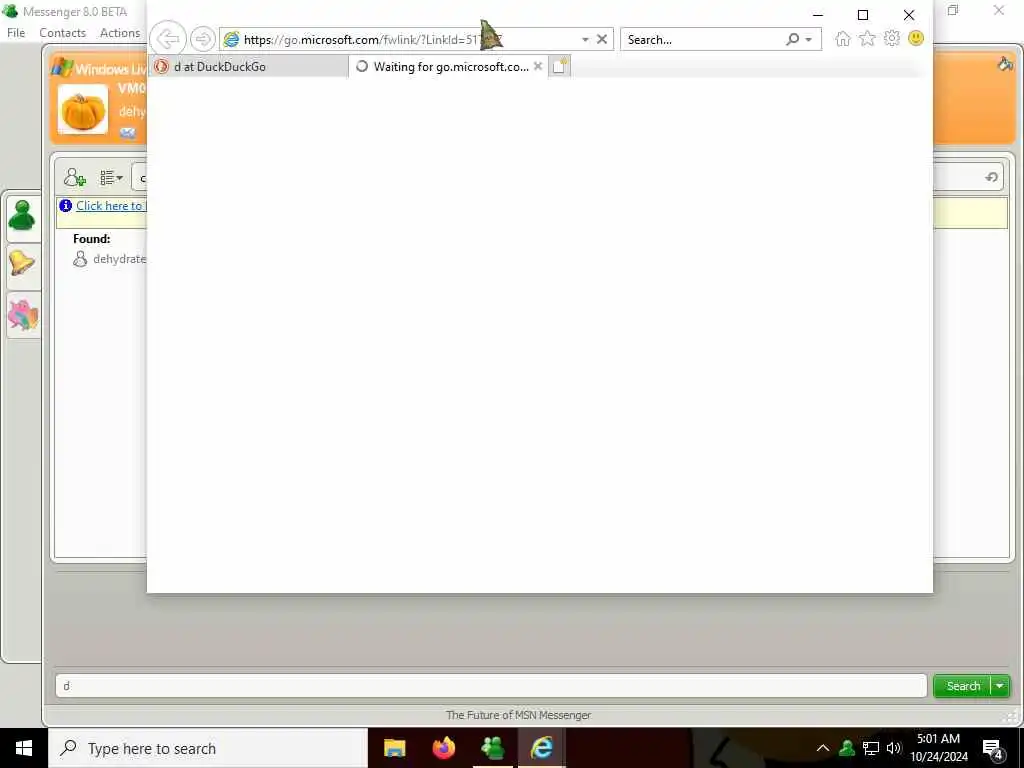Go back in Internet Explorer

coord(168,39)
